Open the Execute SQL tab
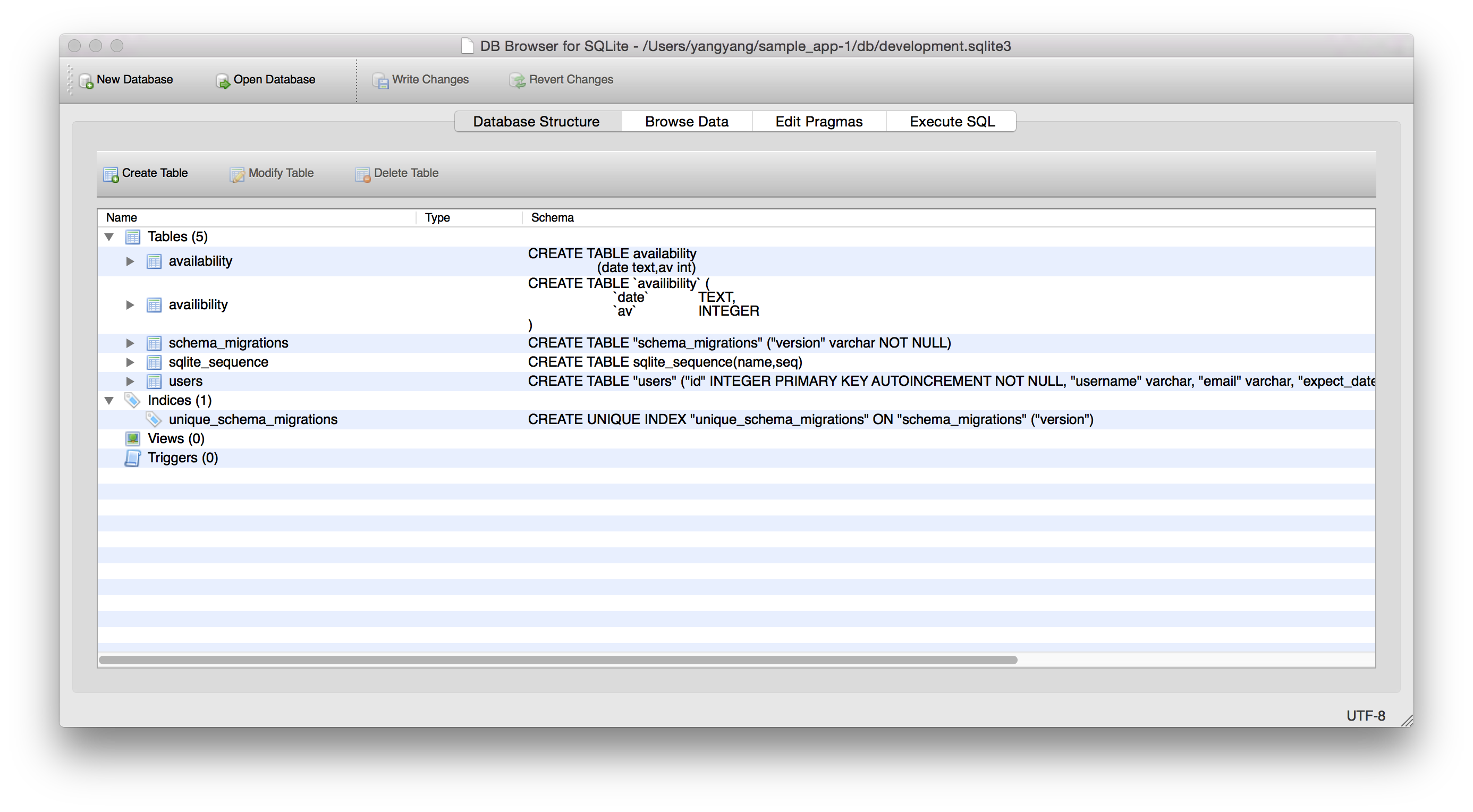Image resolution: width=1473 pixels, height=812 pixels. click(952, 121)
